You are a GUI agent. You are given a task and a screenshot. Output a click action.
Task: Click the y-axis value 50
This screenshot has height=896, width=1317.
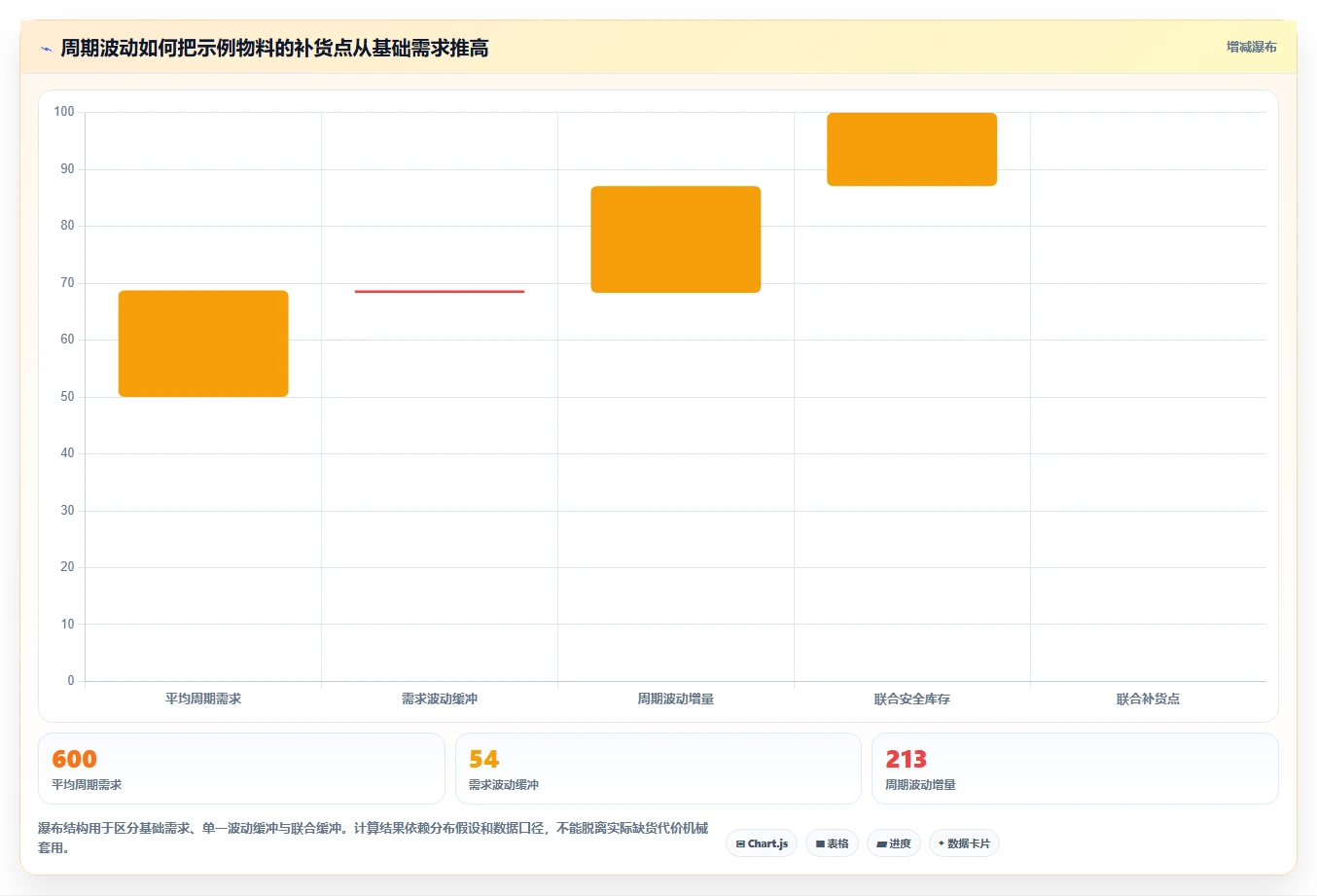point(67,396)
